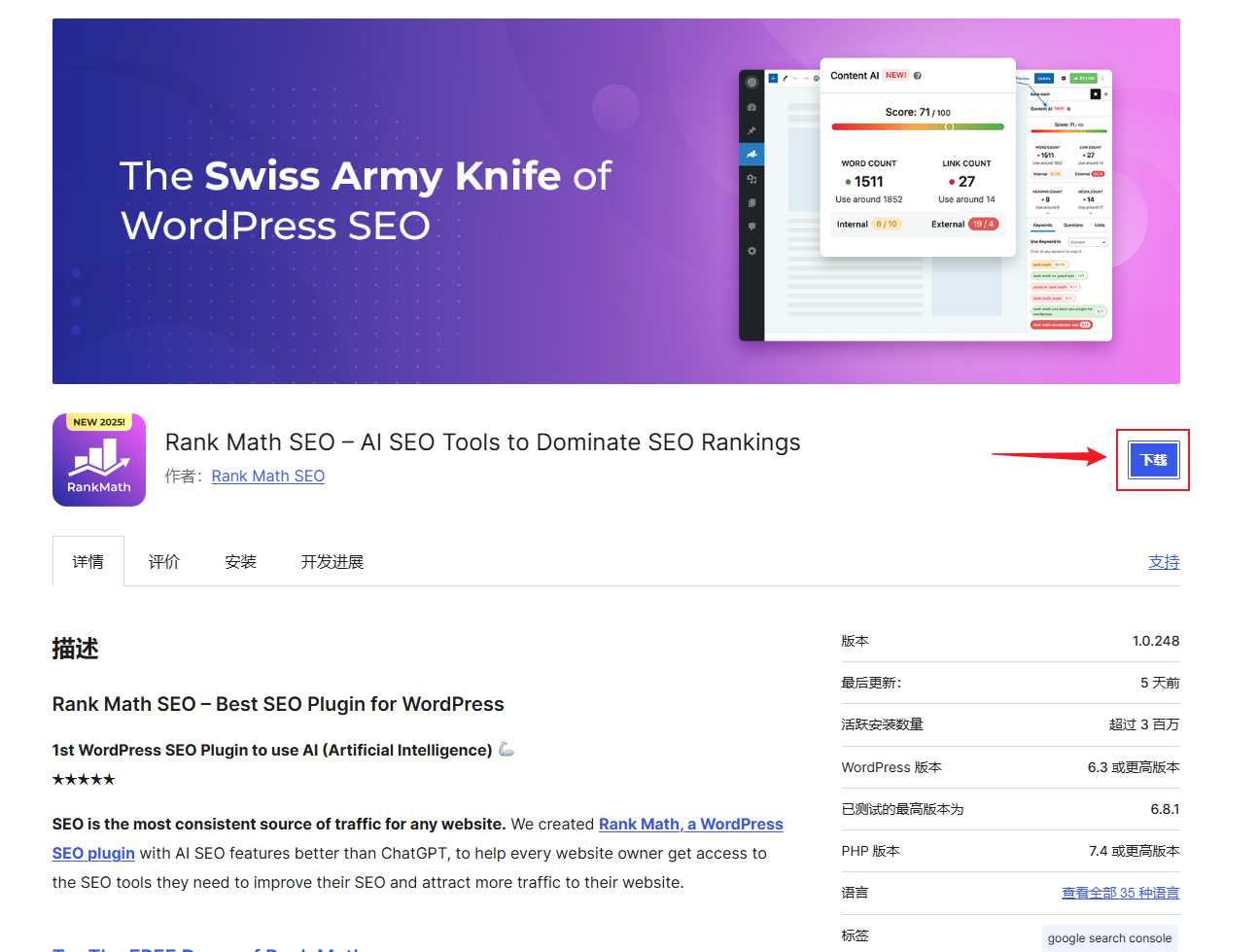This screenshot has width=1258, height=952.
Task: Click the NEW! badge beside Content AI
Action: pyautogui.click(x=896, y=75)
